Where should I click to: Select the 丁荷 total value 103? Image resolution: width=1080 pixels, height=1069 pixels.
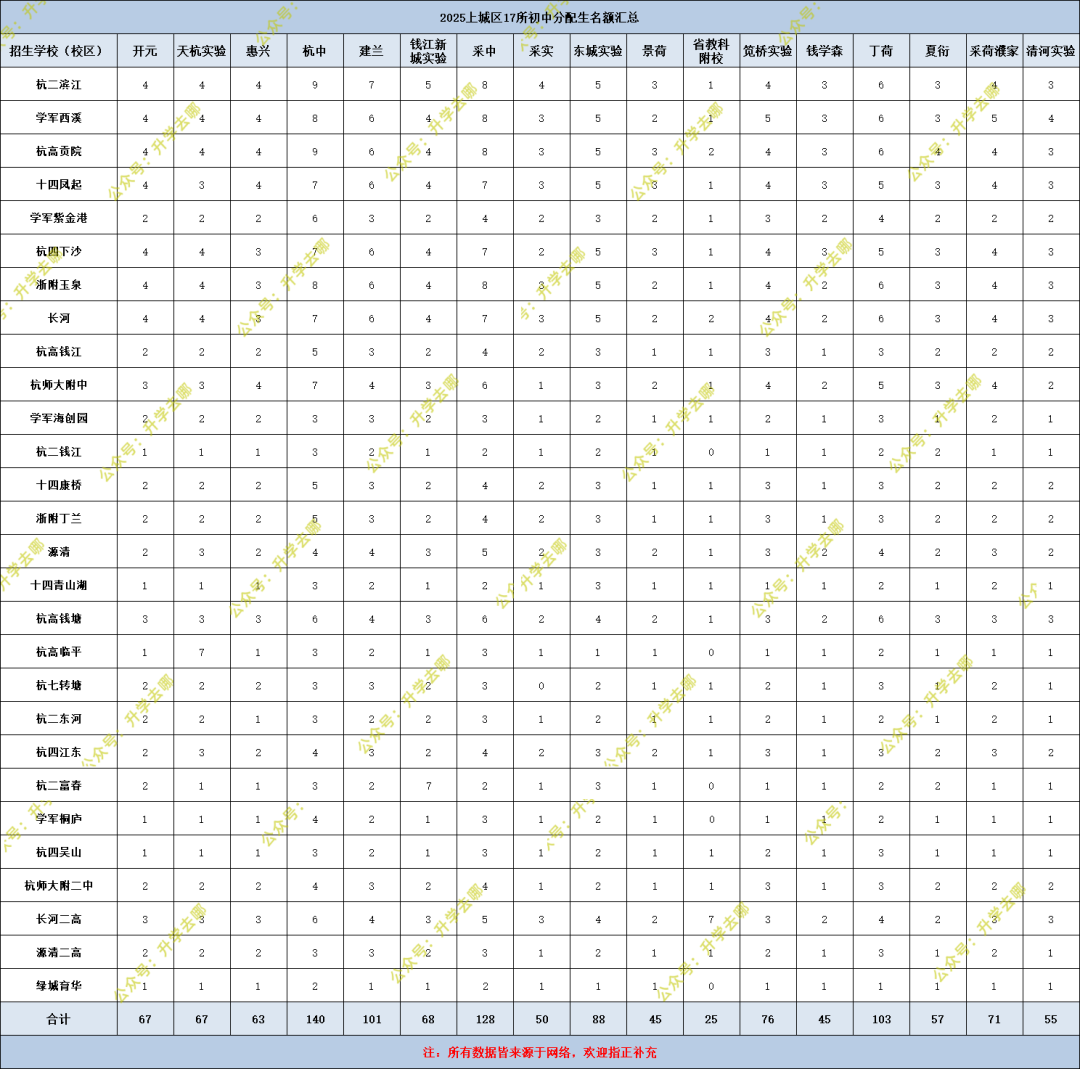click(881, 1019)
